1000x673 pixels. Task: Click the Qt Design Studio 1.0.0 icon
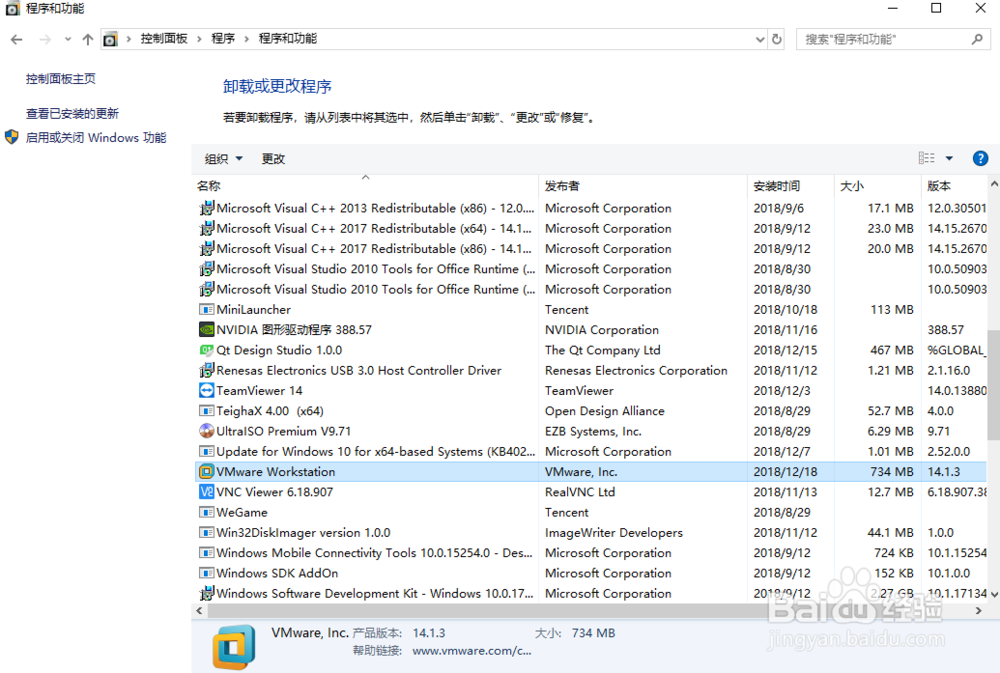coord(206,350)
